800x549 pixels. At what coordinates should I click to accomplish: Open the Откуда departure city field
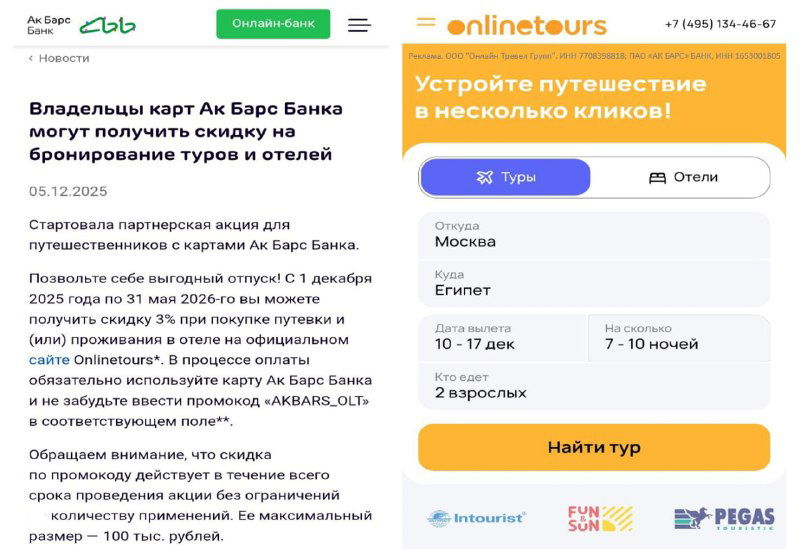coord(594,234)
